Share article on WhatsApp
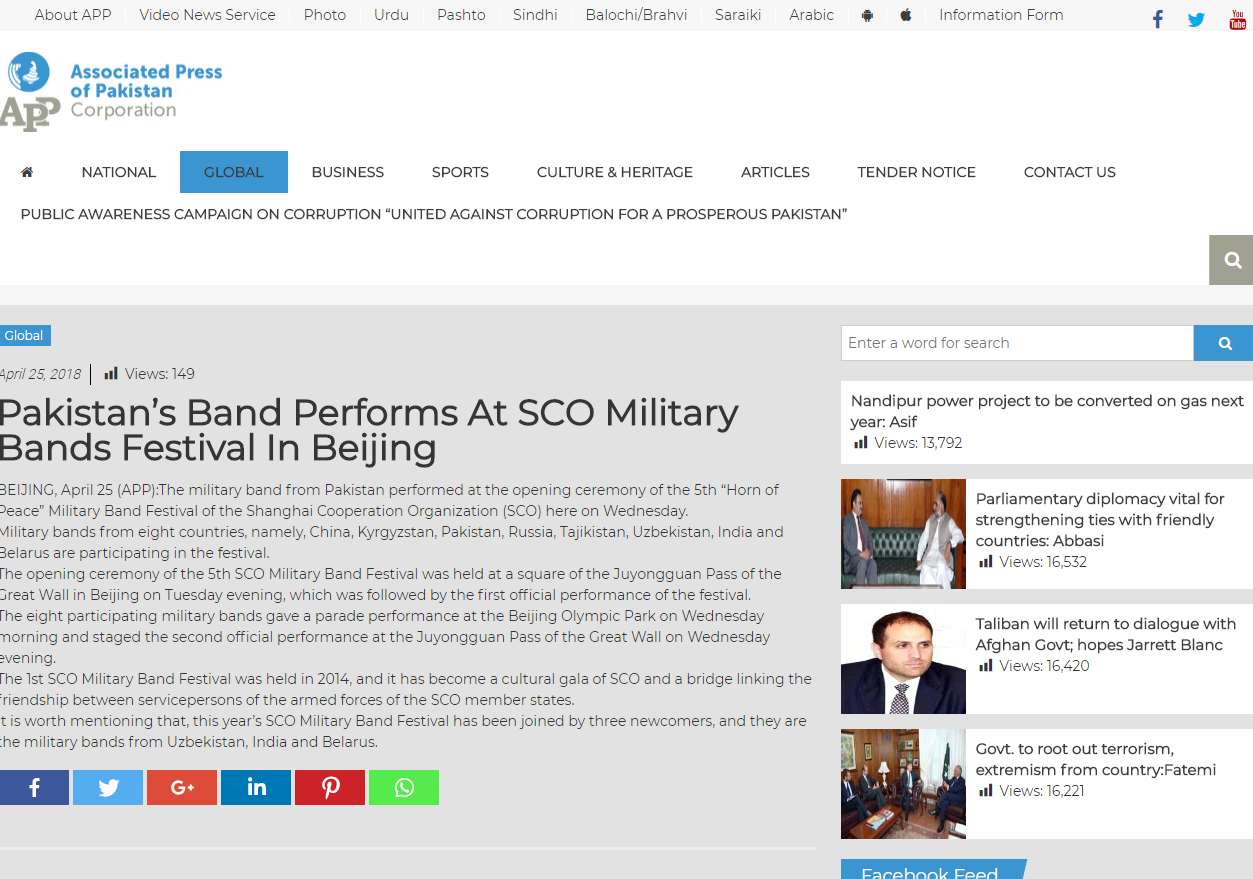Image resolution: width=1253 pixels, height=879 pixels. [x=404, y=788]
